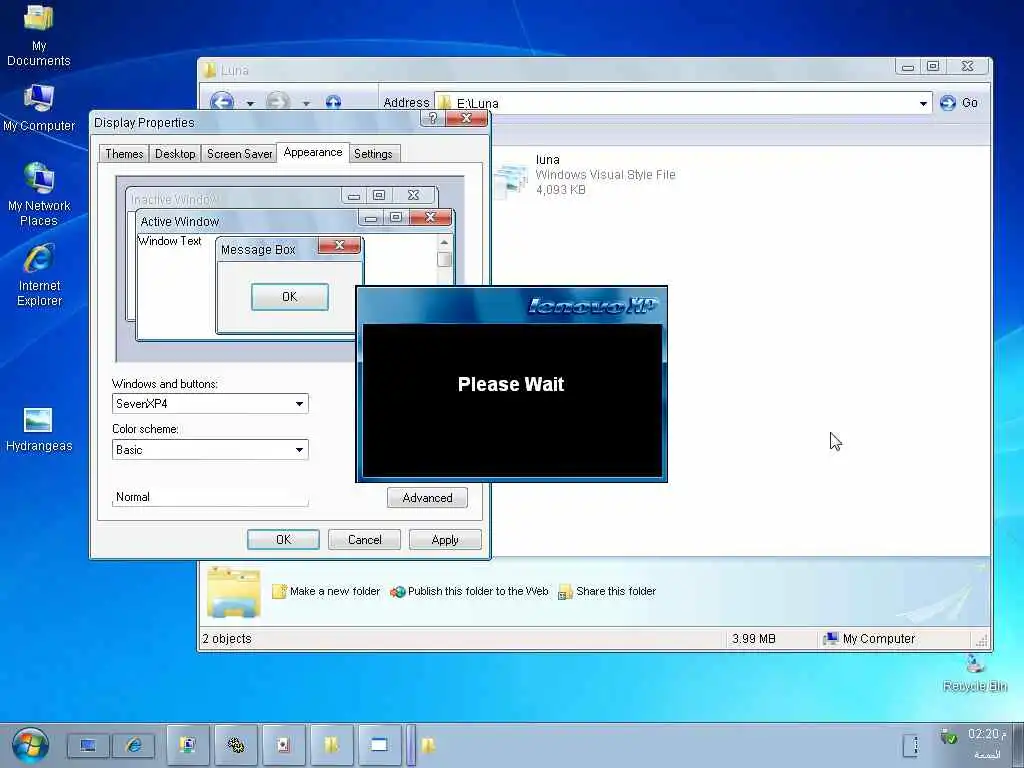Click the Address bar path field
This screenshot has height=768, width=1024.
pyautogui.click(x=682, y=103)
